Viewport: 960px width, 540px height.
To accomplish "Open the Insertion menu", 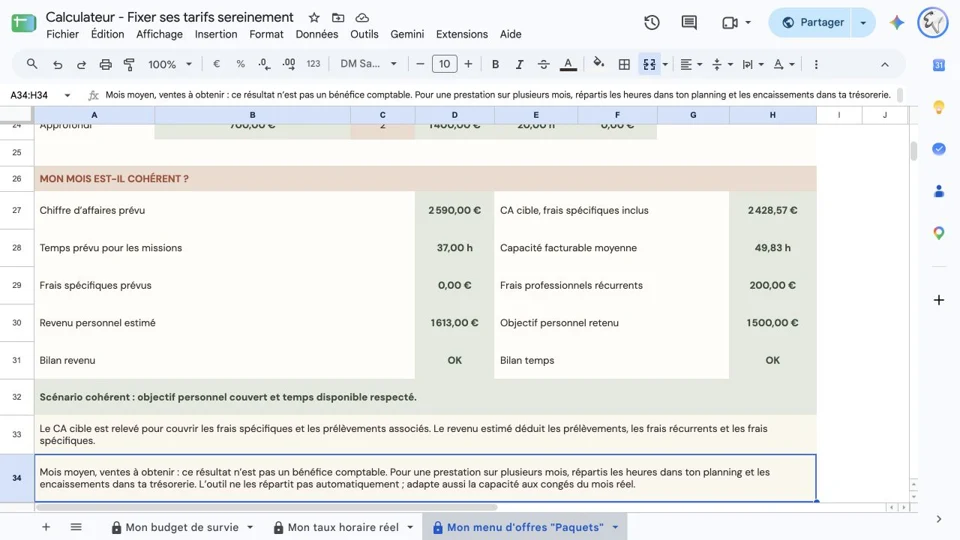I will pyautogui.click(x=216, y=34).
